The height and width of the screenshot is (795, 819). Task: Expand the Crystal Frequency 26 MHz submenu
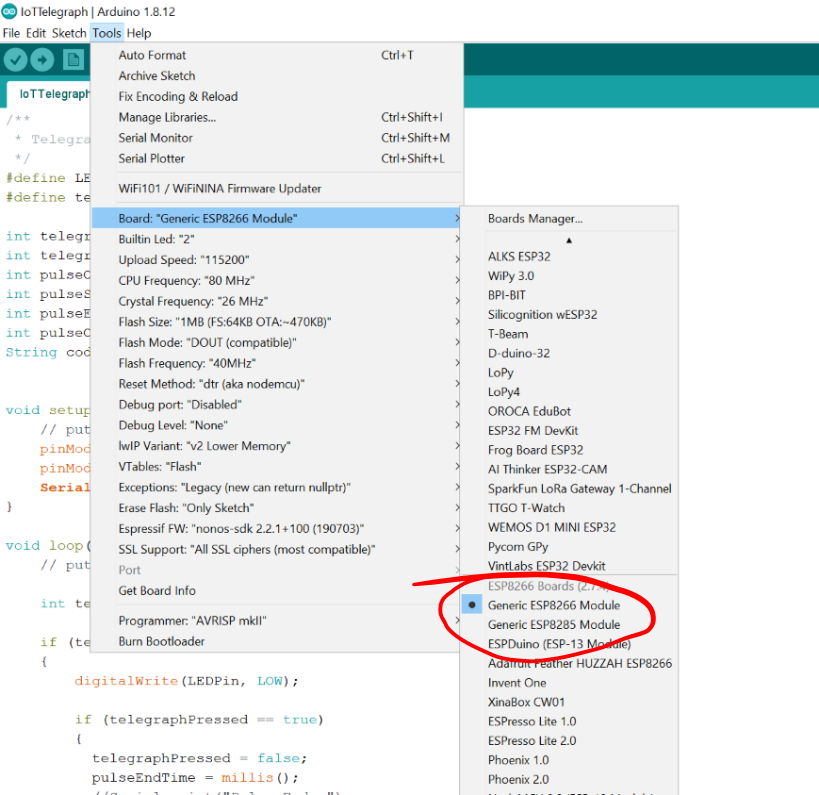click(277, 301)
